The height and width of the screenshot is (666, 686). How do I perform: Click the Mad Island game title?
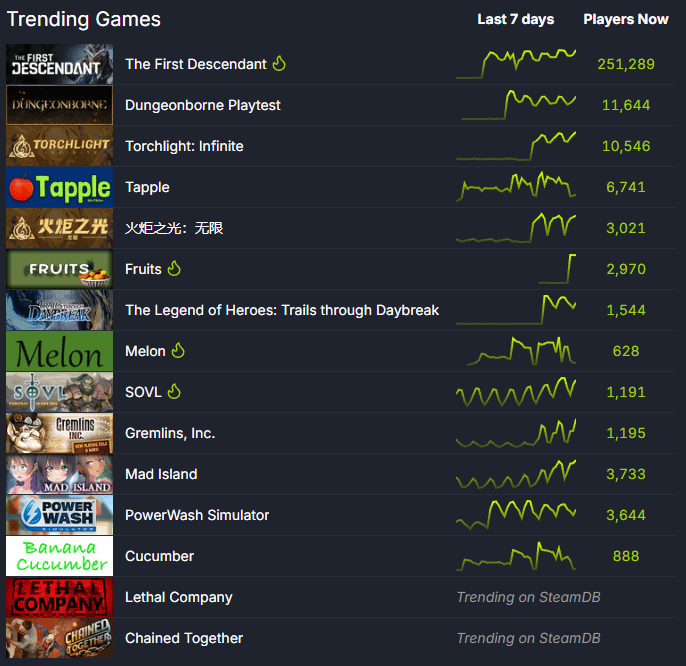pos(161,474)
